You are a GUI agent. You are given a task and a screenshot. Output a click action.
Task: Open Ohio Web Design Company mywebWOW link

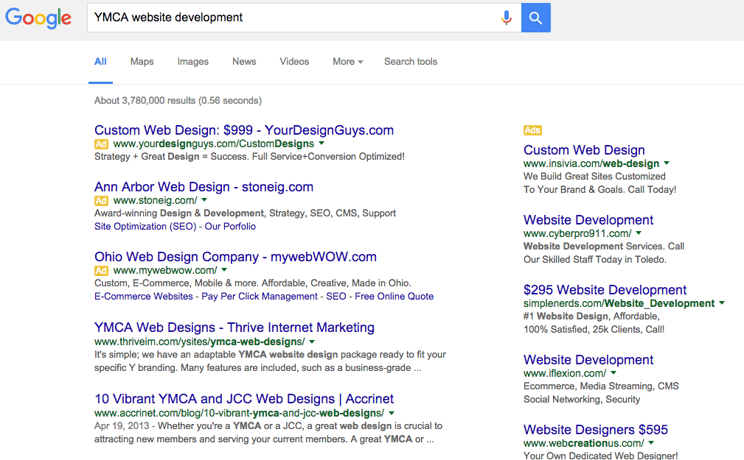tap(235, 257)
